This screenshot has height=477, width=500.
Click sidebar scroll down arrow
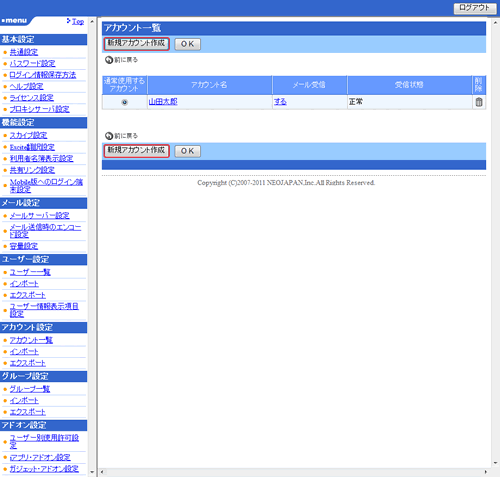pos(92,472)
